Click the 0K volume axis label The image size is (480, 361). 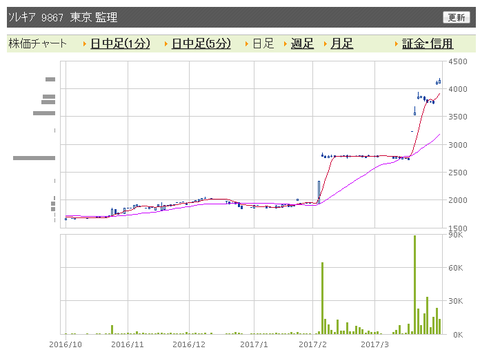tap(458, 335)
